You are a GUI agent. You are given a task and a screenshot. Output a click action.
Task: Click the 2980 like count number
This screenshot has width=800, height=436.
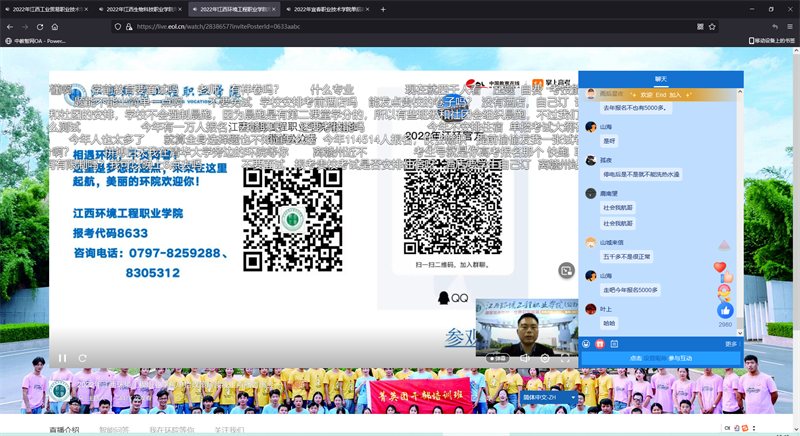(x=725, y=324)
